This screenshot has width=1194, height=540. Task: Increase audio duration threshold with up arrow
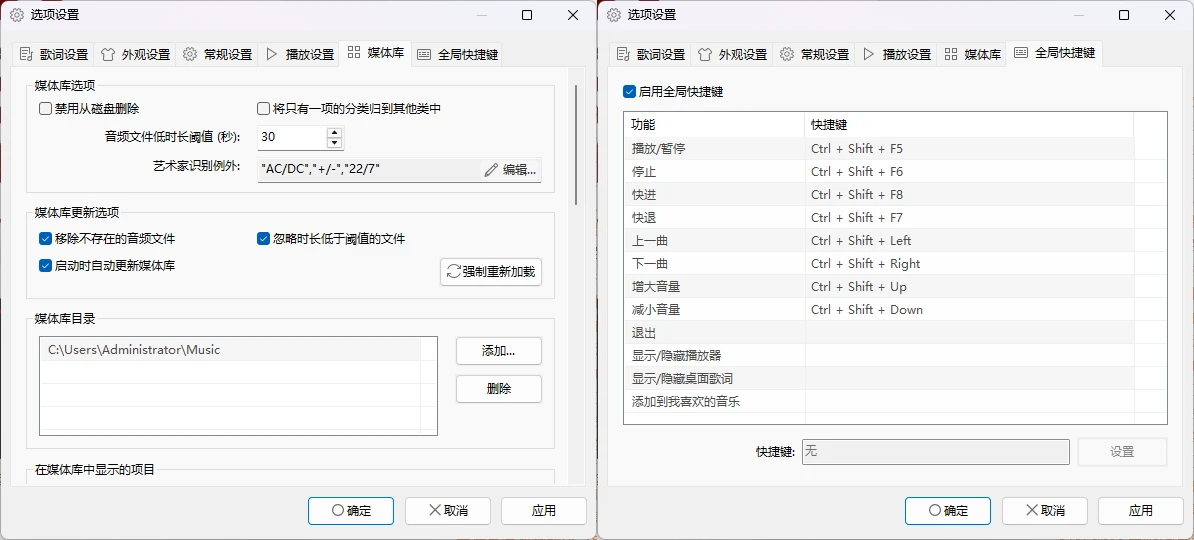tap(334, 133)
